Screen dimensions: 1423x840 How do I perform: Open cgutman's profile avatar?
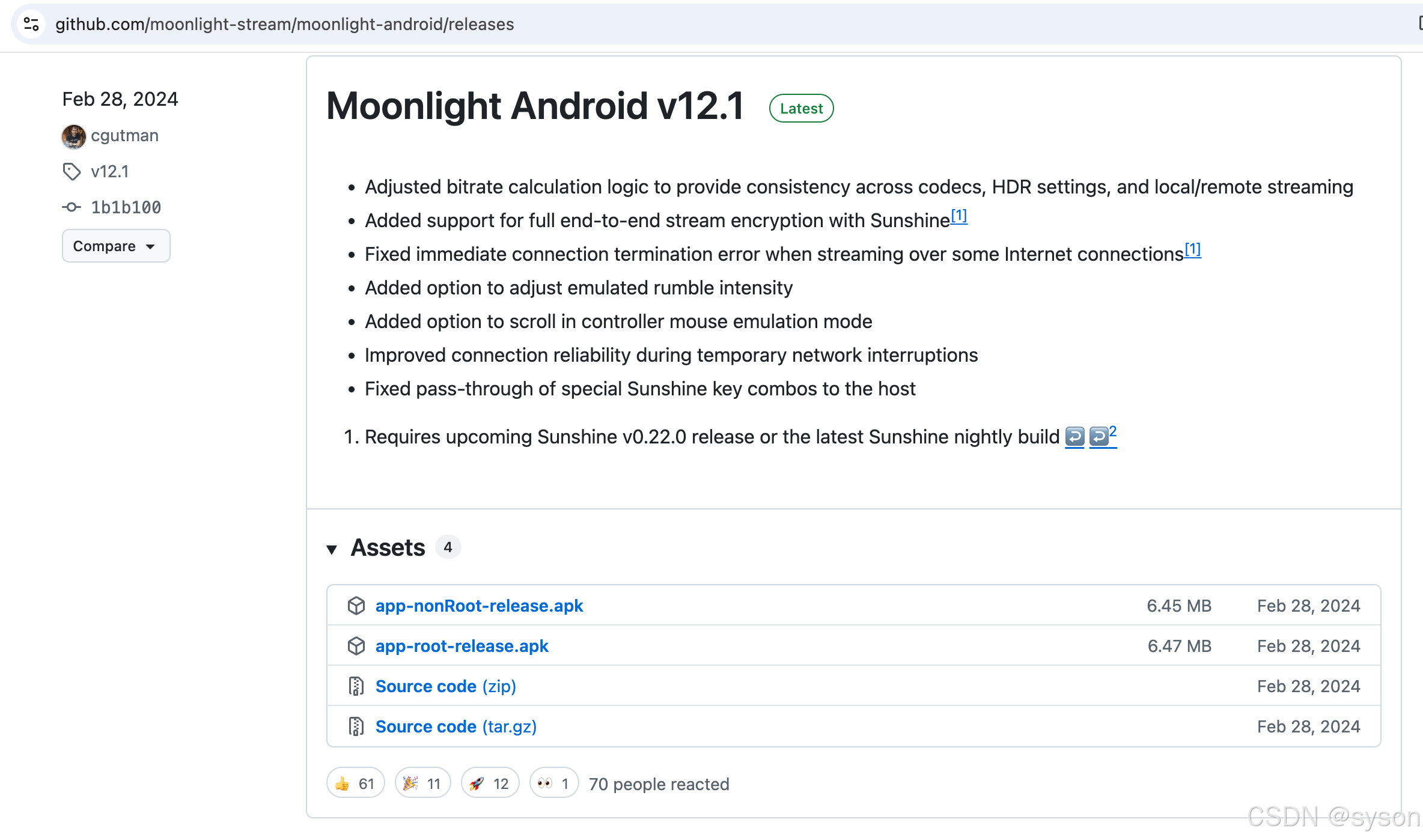73,136
